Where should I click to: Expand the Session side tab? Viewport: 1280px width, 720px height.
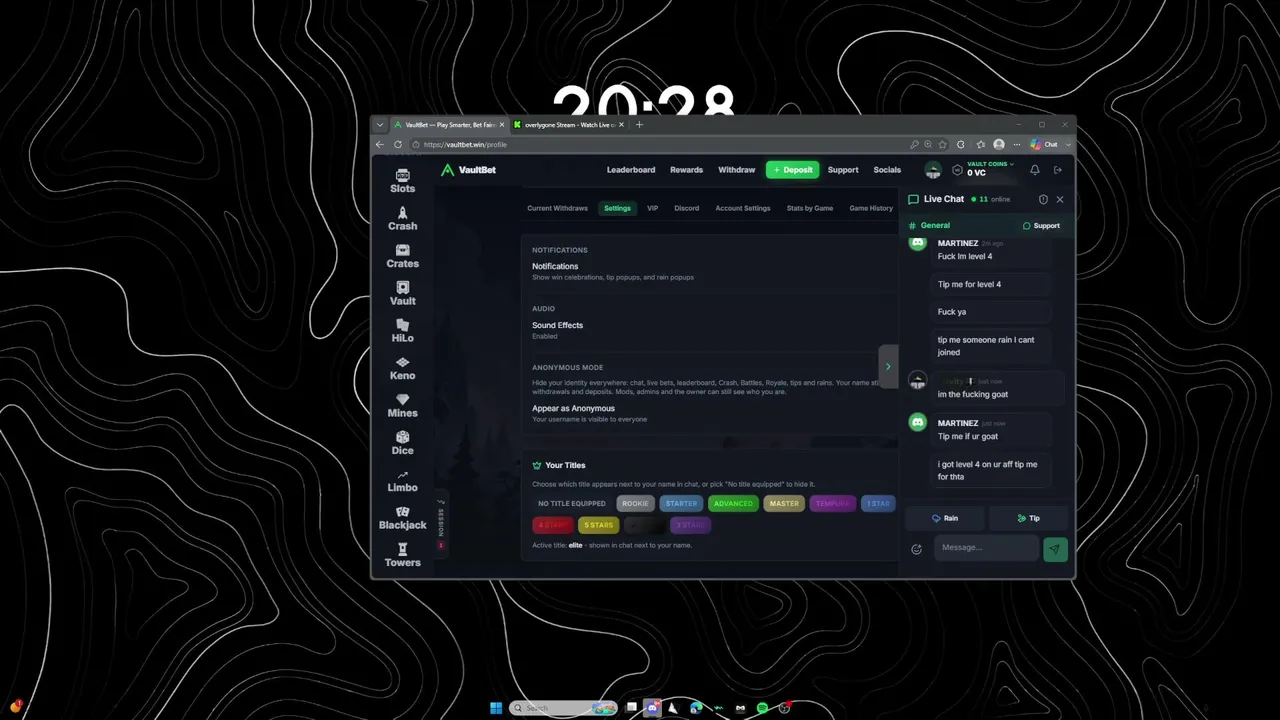click(x=441, y=523)
